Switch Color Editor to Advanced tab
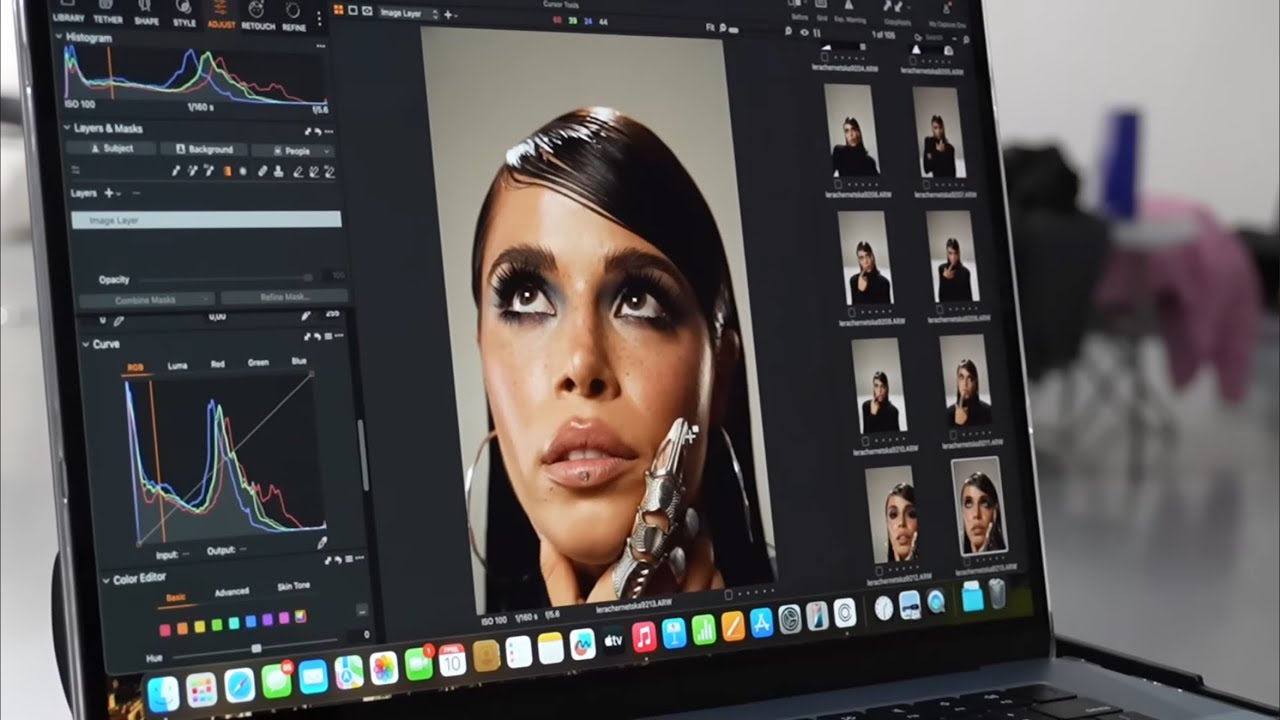 click(x=232, y=592)
